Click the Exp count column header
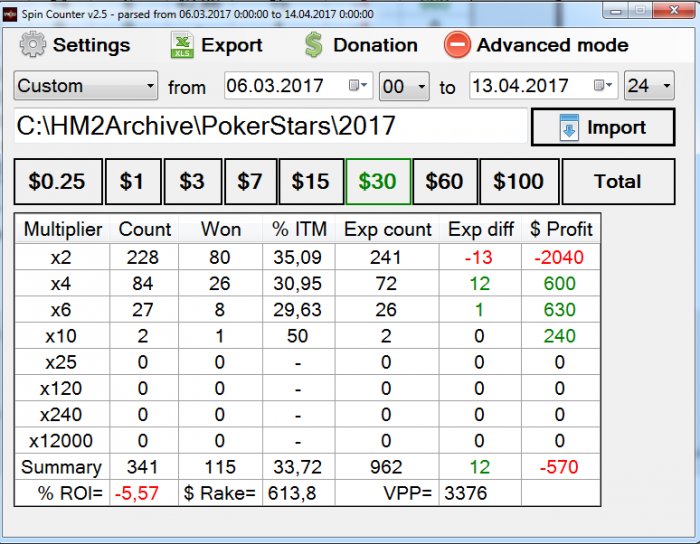Screen dimensions: 700x544 pos(388,229)
